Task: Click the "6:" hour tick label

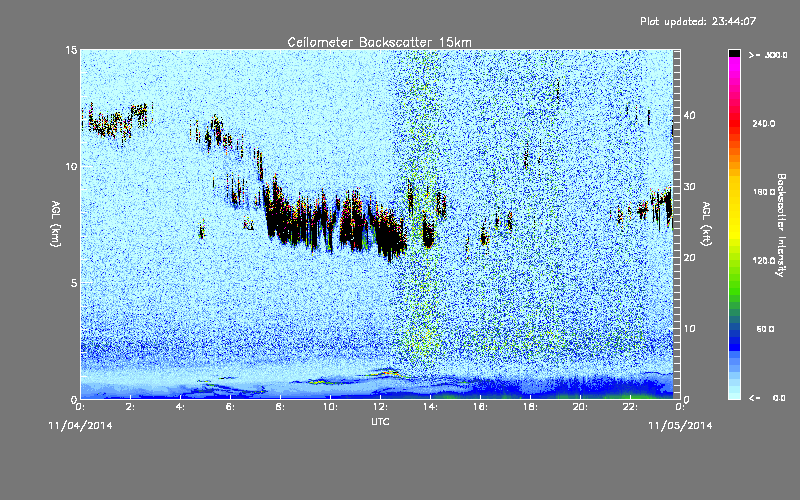Action: click(x=231, y=407)
